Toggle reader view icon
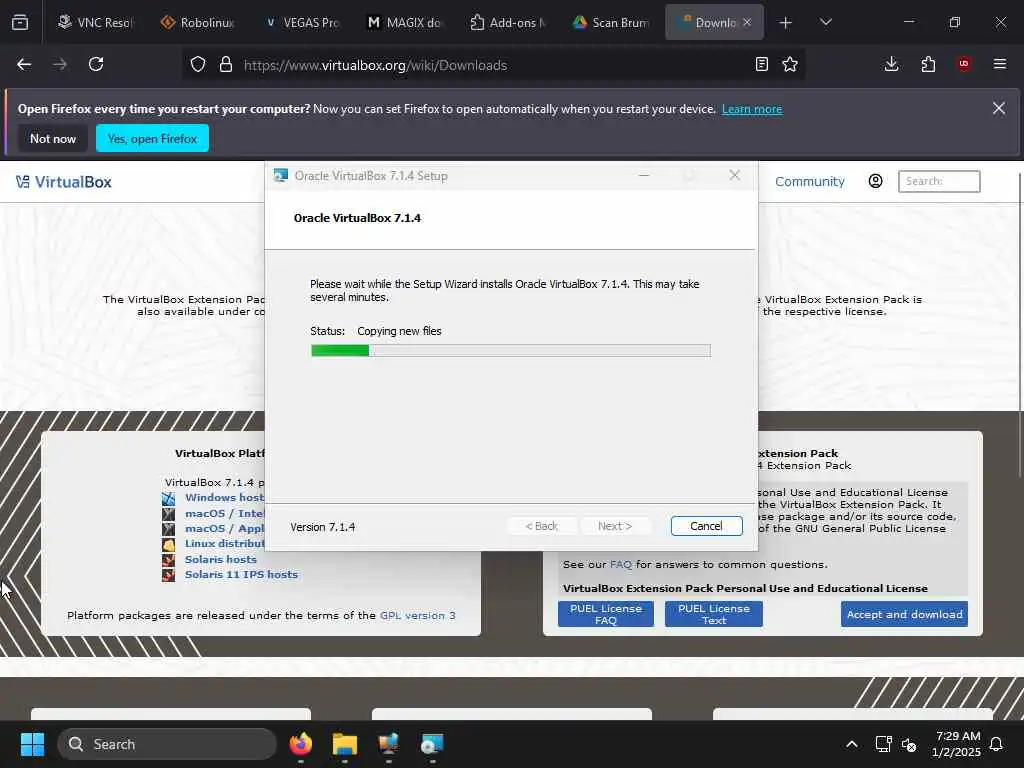This screenshot has height=768, width=1024. 761,65
